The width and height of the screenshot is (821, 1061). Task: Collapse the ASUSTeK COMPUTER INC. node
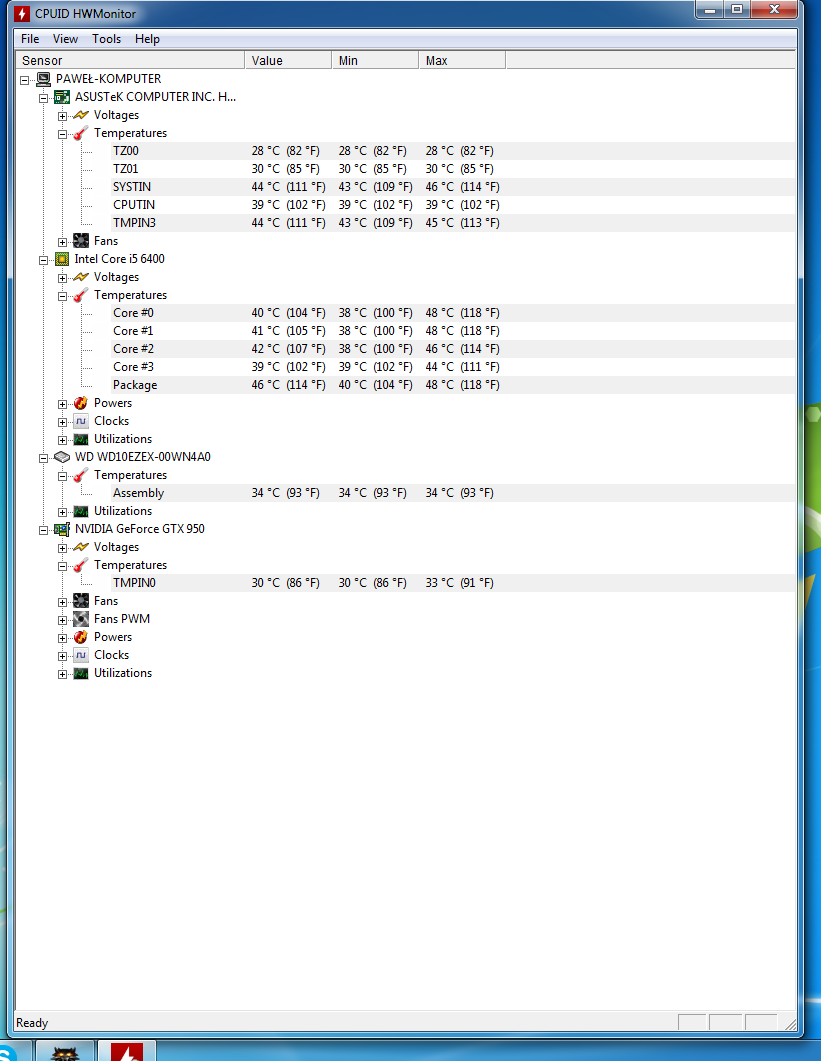click(x=43, y=98)
